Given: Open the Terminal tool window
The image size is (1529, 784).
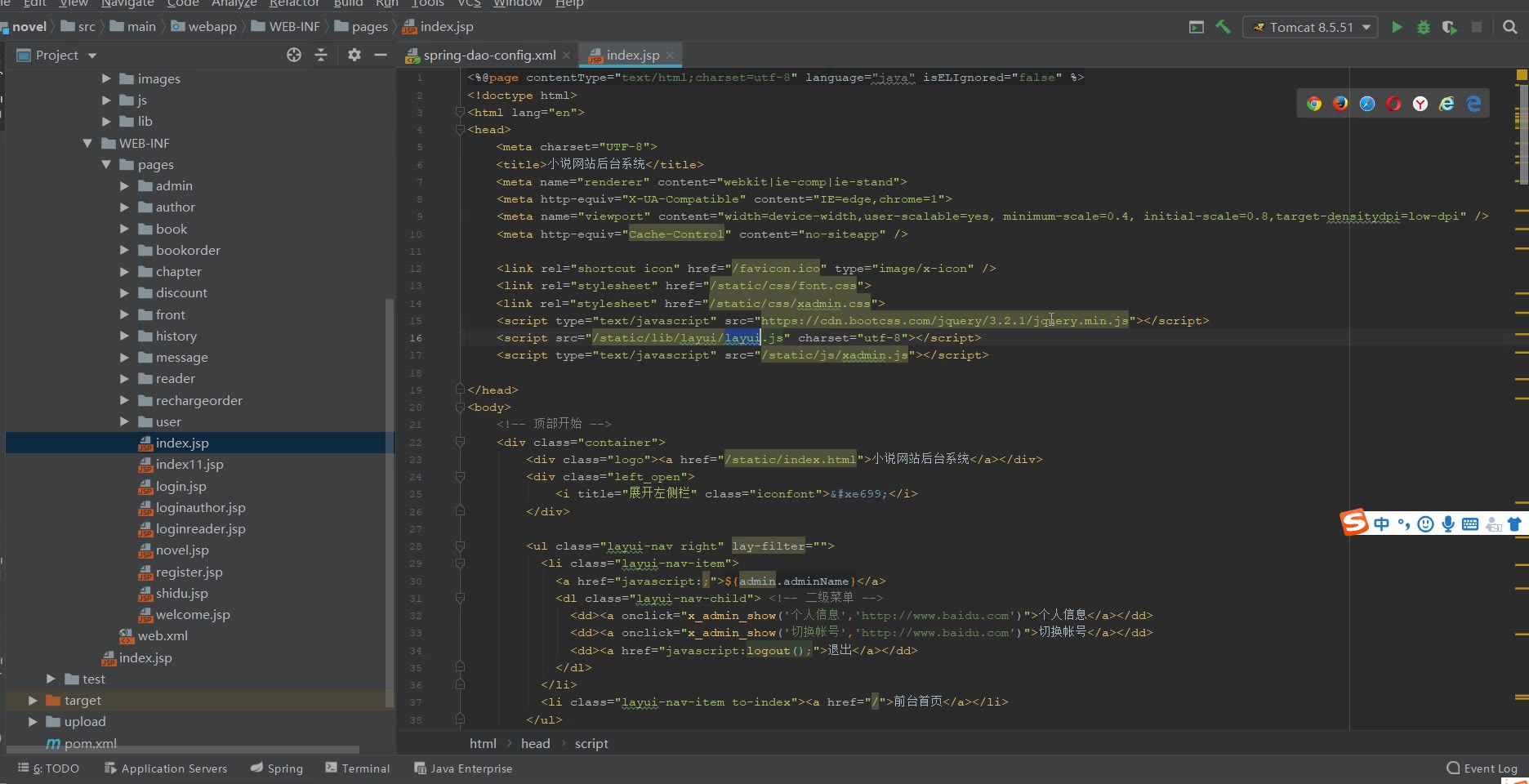Looking at the screenshot, I should pyautogui.click(x=358, y=768).
